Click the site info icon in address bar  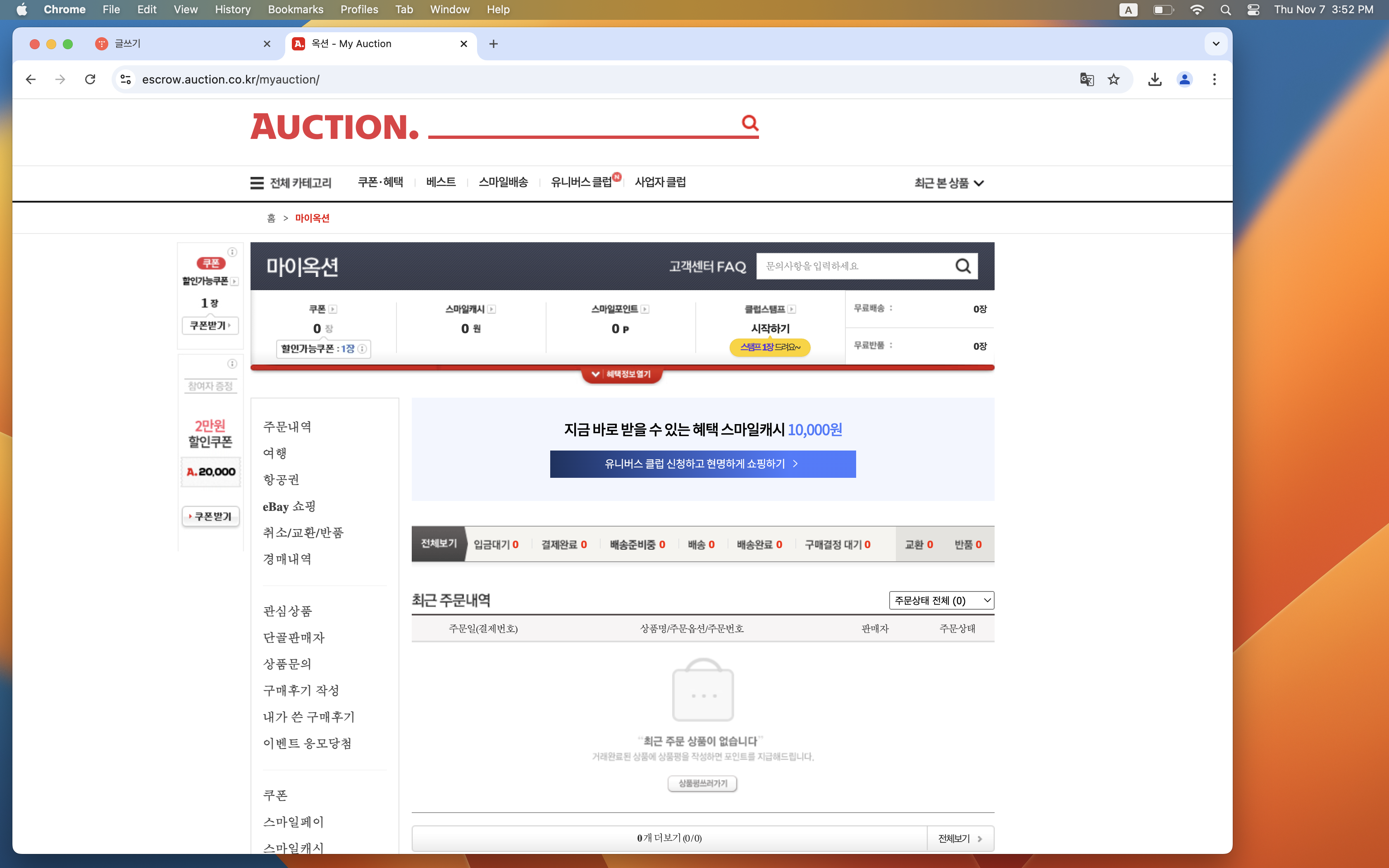coord(126,79)
